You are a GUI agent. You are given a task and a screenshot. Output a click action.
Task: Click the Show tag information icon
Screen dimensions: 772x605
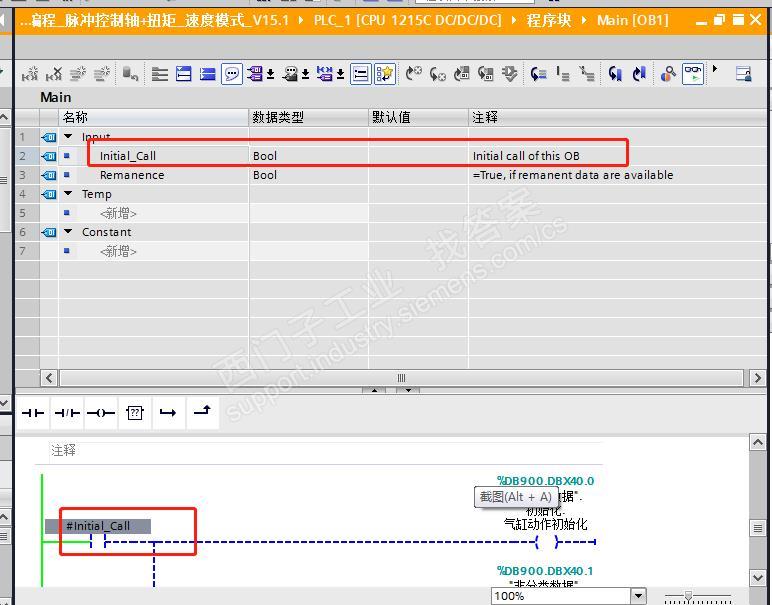tap(290, 74)
